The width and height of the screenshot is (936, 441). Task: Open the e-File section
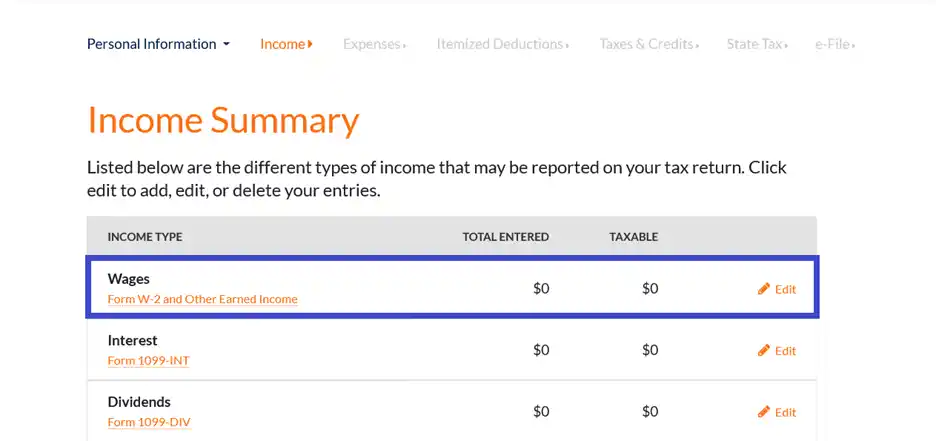click(x=835, y=44)
